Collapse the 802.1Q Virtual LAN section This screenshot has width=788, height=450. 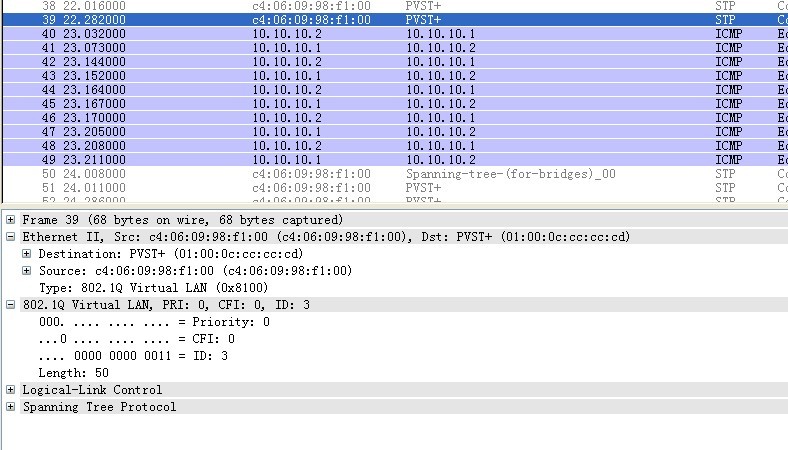coord(10,305)
